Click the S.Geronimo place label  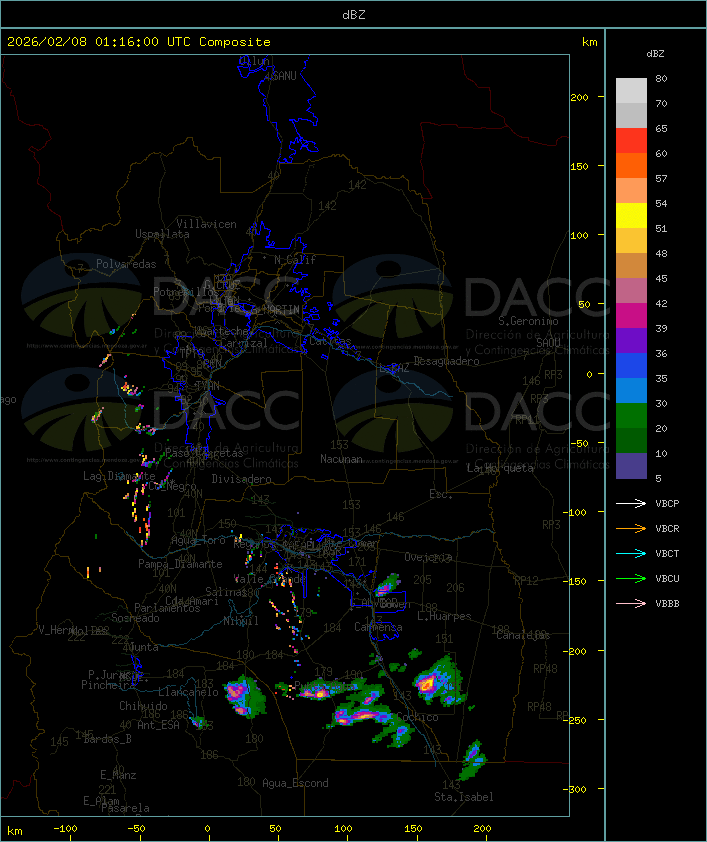[528, 321]
